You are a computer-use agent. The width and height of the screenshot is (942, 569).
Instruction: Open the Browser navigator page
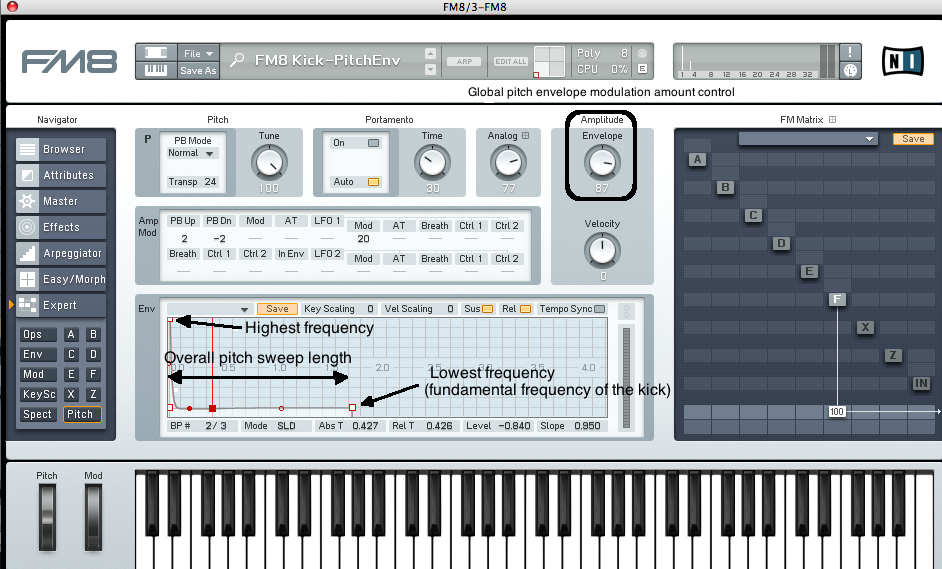point(61,149)
